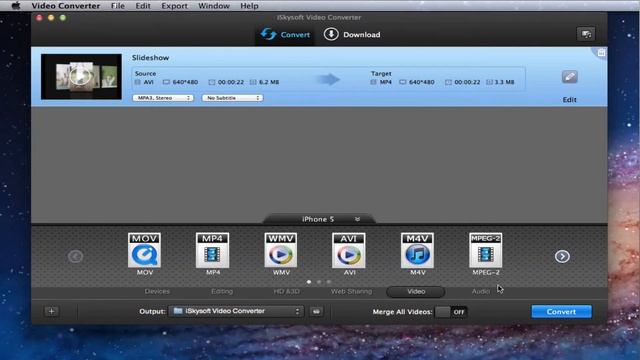This screenshot has height=360, width=640.
Task: Click the Edit label
Action: [569, 100]
